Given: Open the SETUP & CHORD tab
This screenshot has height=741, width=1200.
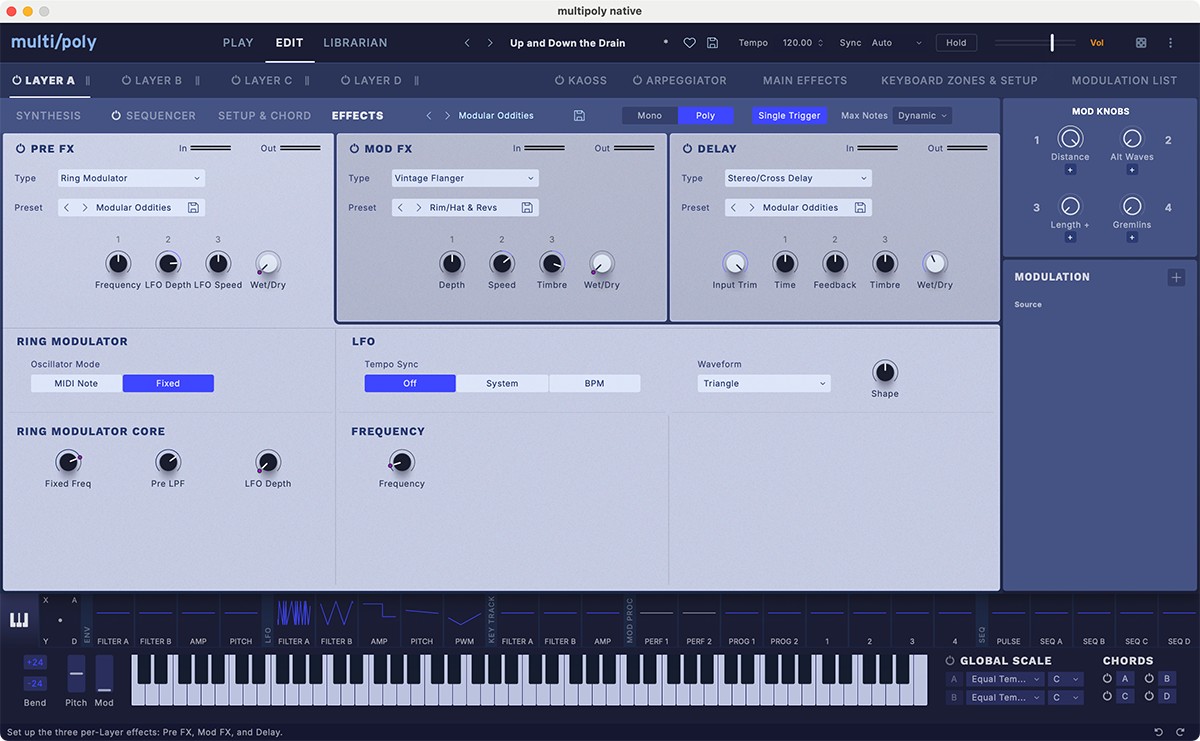Looking at the screenshot, I should point(265,116).
